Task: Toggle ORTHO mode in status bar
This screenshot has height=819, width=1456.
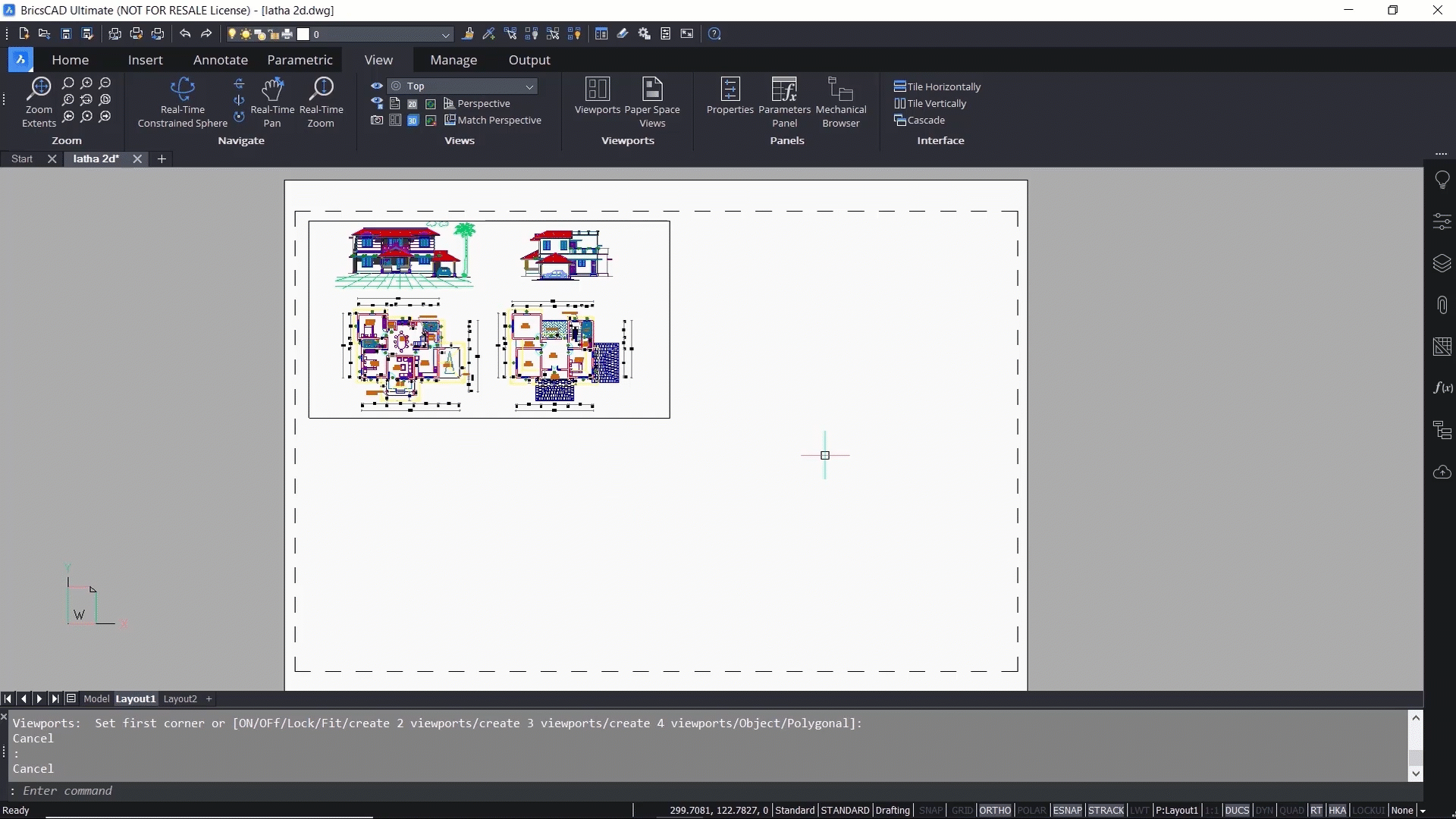Action: pyautogui.click(x=994, y=810)
